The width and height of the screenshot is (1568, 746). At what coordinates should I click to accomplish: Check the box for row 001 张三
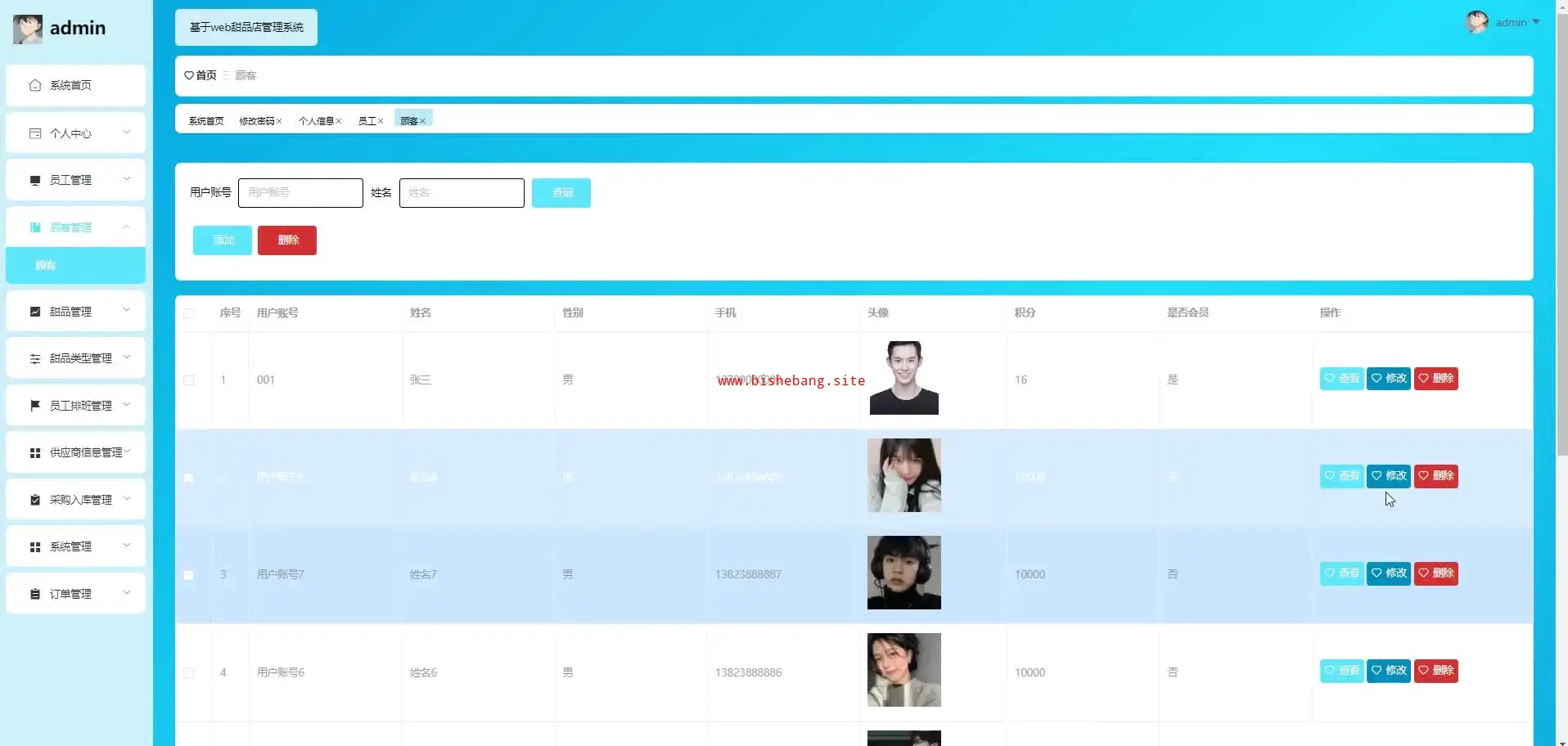point(189,380)
